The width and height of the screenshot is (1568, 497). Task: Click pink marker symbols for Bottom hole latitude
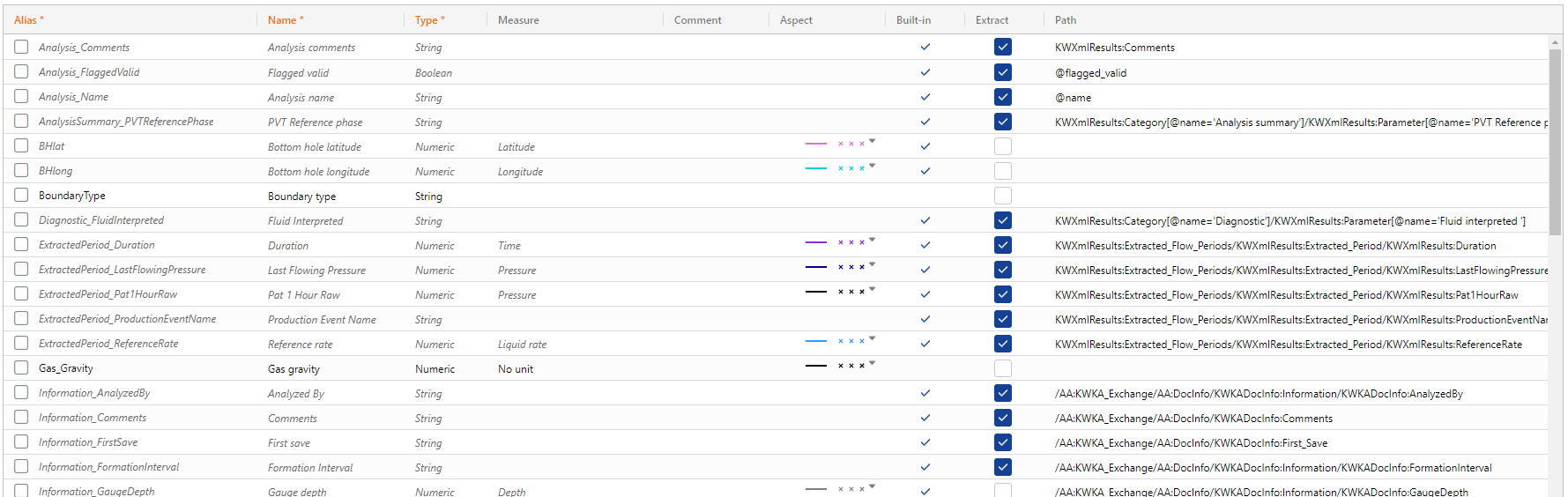[x=851, y=144]
